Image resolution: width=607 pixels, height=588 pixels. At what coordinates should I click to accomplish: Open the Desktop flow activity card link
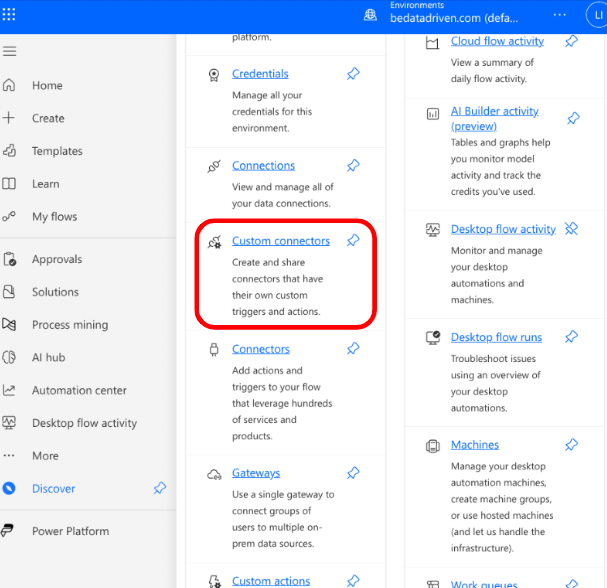(x=503, y=229)
